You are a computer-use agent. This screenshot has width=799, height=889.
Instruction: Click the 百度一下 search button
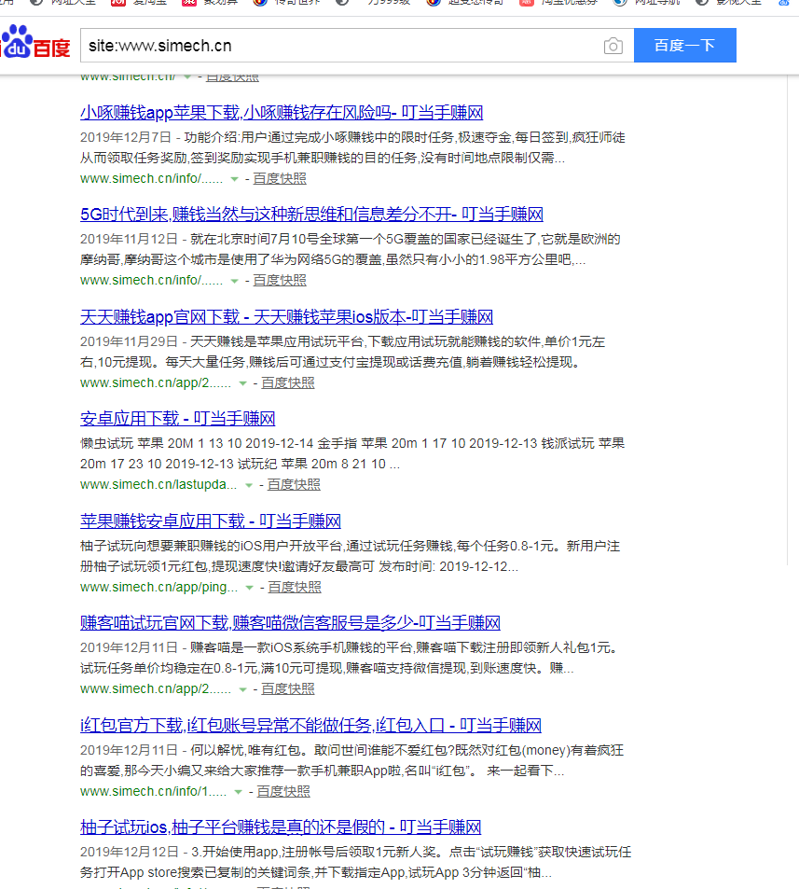pyautogui.click(x=684, y=45)
